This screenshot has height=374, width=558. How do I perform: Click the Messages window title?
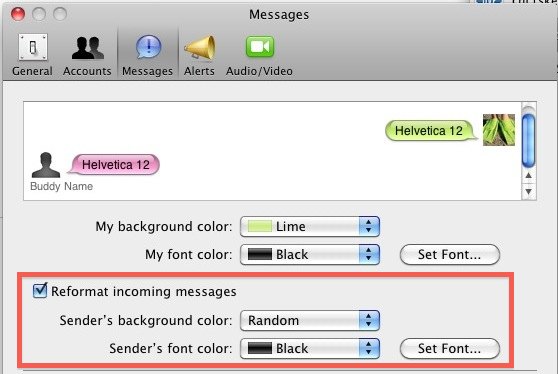[x=279, y=15]
